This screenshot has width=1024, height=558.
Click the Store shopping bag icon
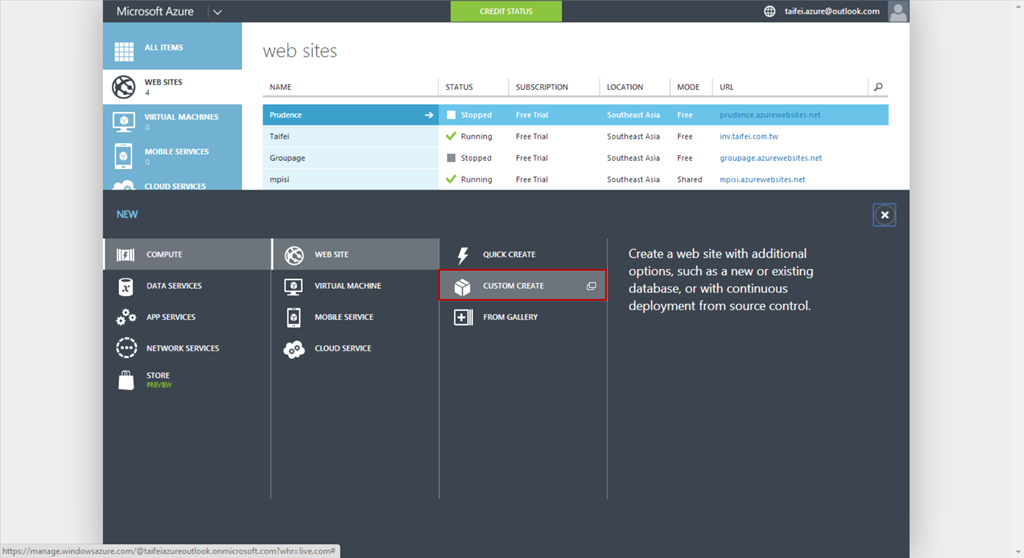(126, 380)
